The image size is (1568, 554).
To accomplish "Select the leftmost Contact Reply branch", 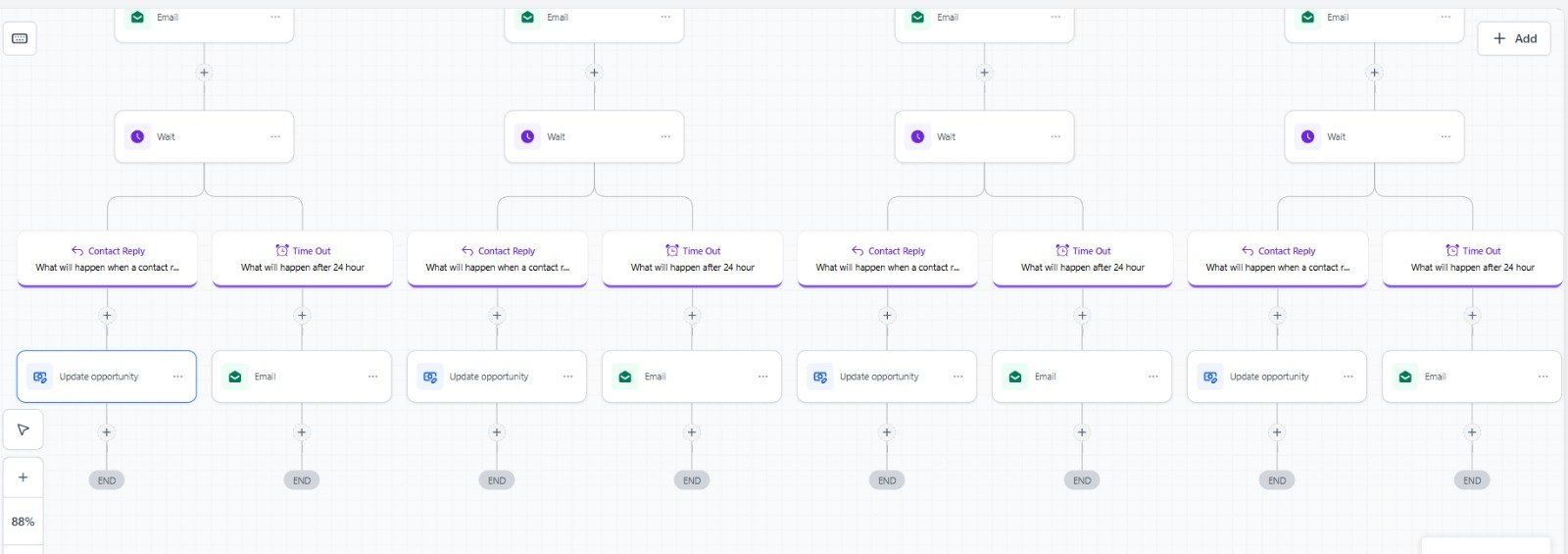I will point(107,259).
